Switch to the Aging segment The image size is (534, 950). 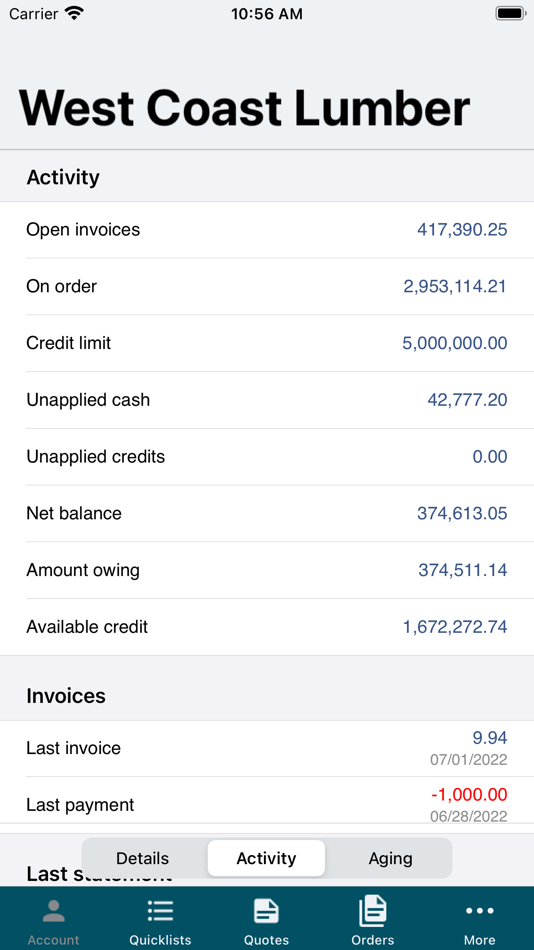[390, 858]
